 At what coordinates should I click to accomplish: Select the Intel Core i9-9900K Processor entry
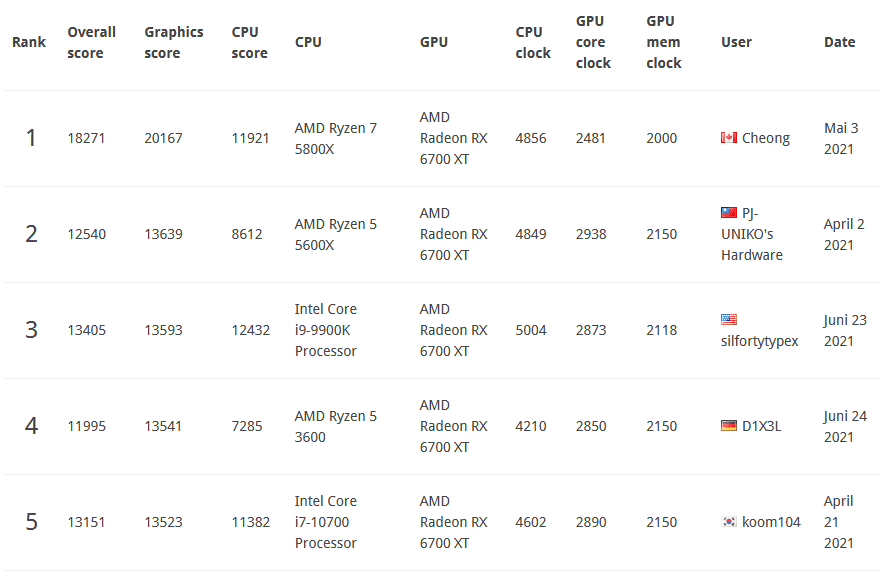point(326,330)
